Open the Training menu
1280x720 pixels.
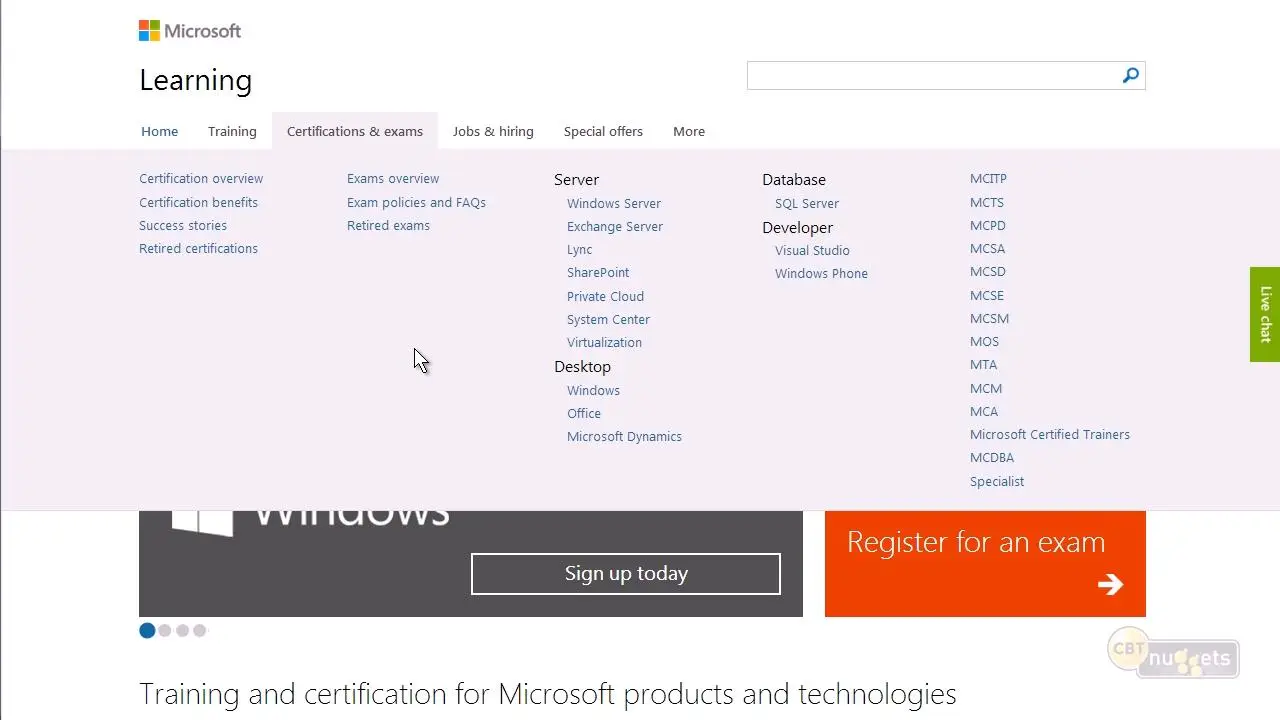coord(232,131)
